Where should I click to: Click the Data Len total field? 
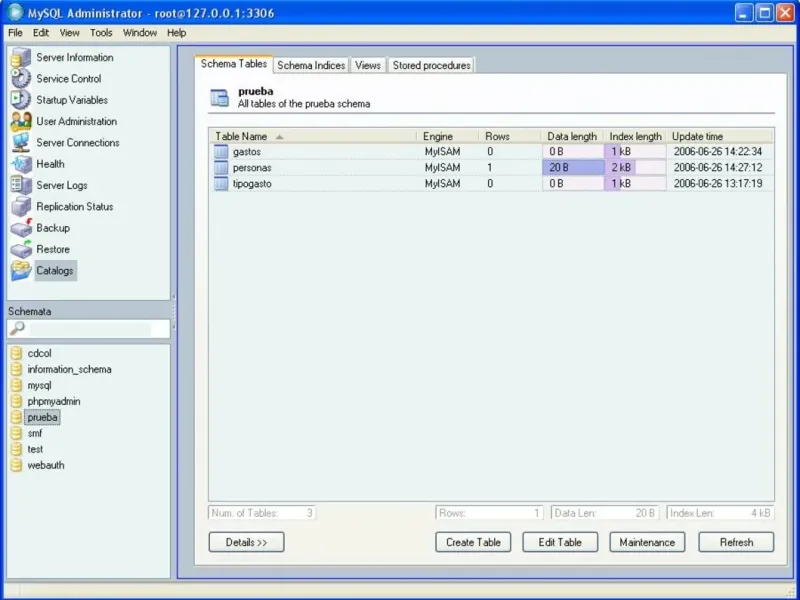[x=605, y=513]
